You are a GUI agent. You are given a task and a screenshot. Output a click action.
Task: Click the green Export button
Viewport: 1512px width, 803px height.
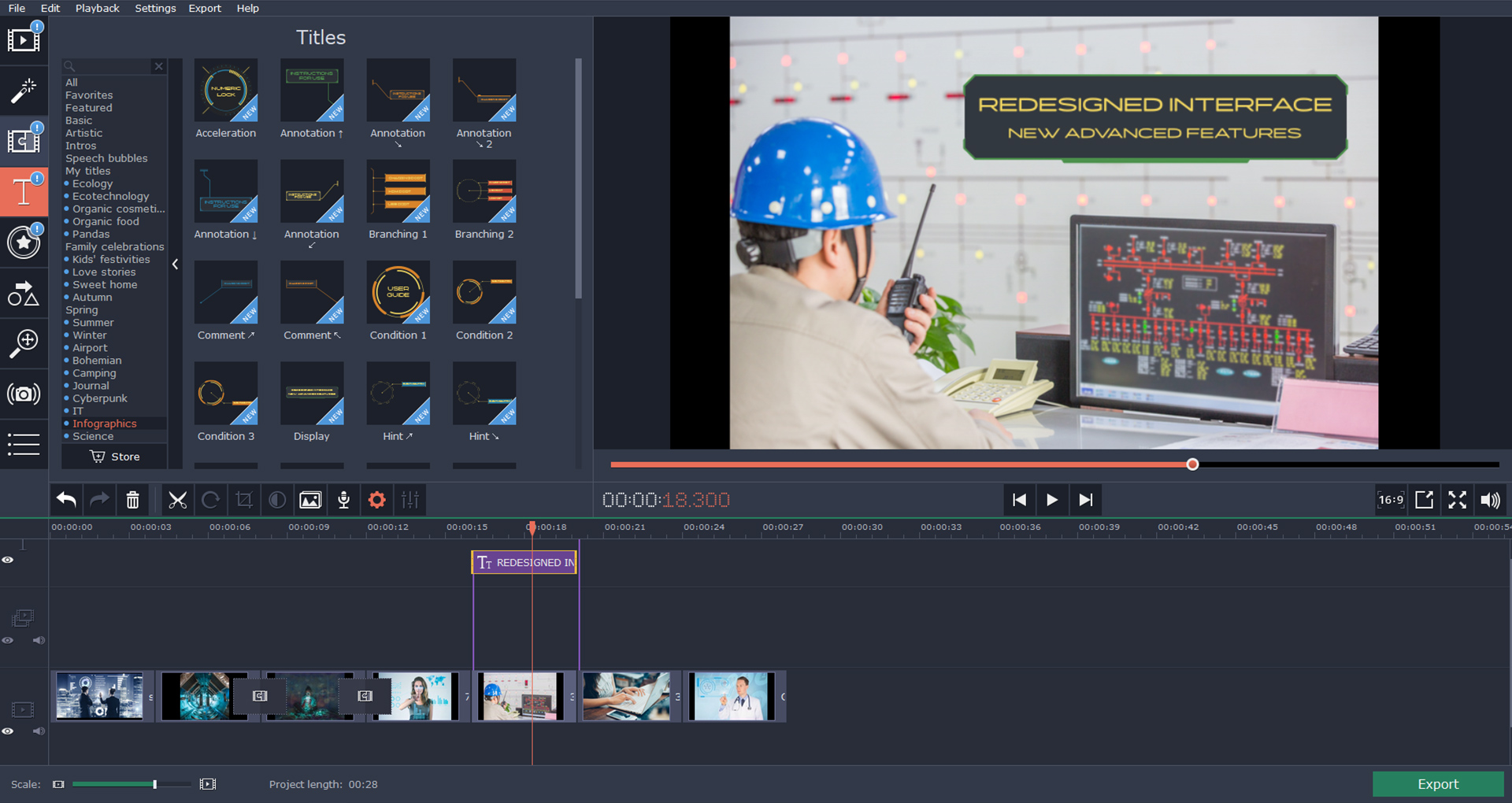[1438, 783]
